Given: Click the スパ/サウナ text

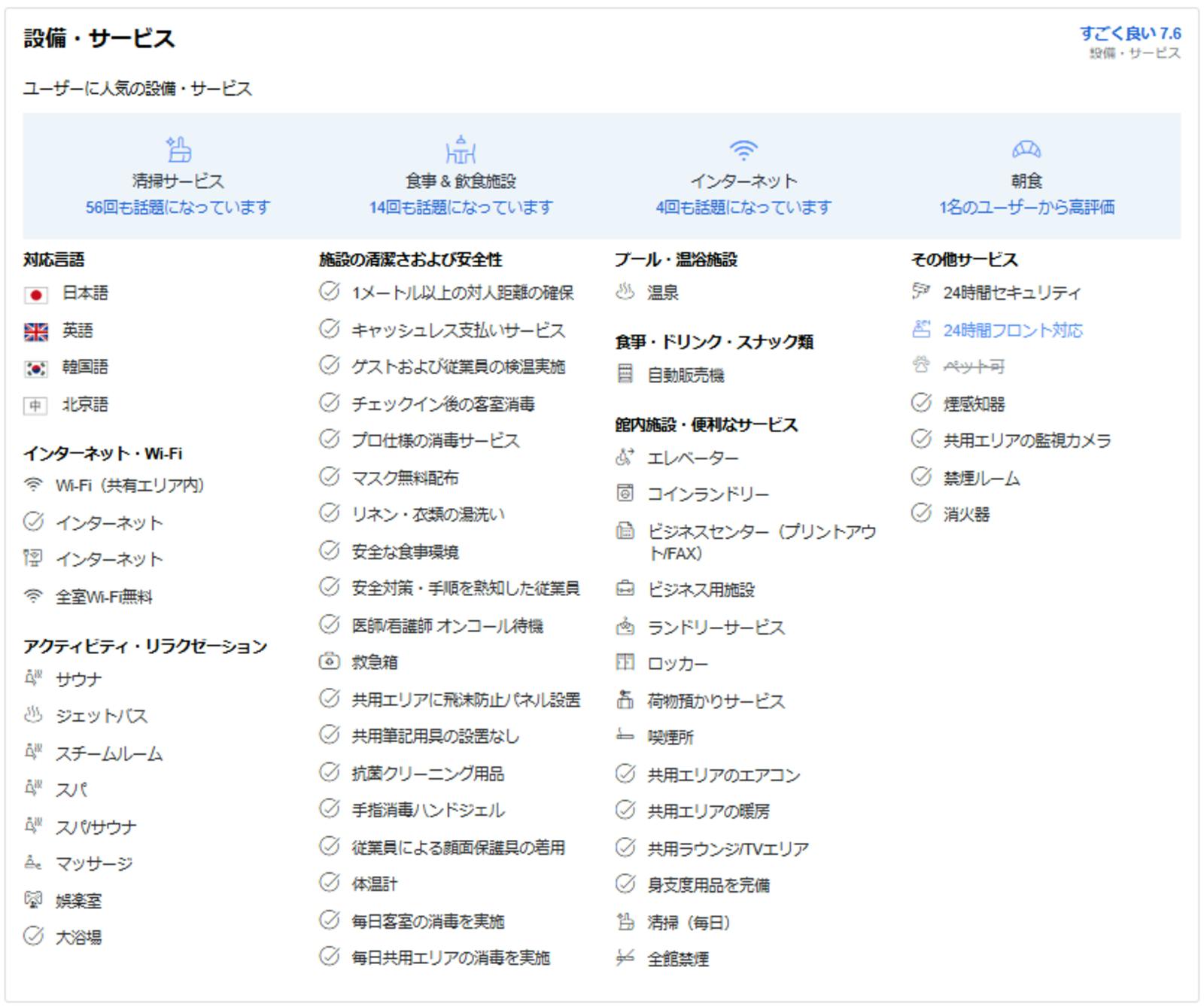Looking at the screenshot, I should pyautogui.click(x=96, y=828).
